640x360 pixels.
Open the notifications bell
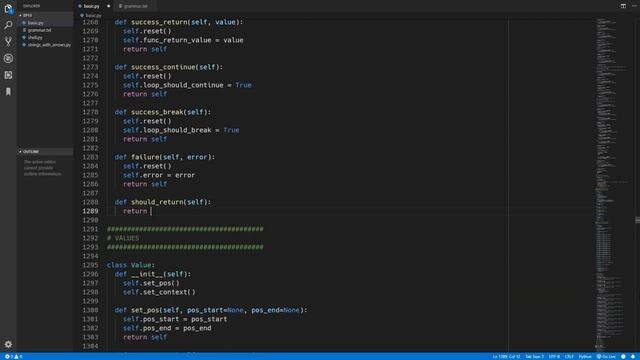point(633,357)
